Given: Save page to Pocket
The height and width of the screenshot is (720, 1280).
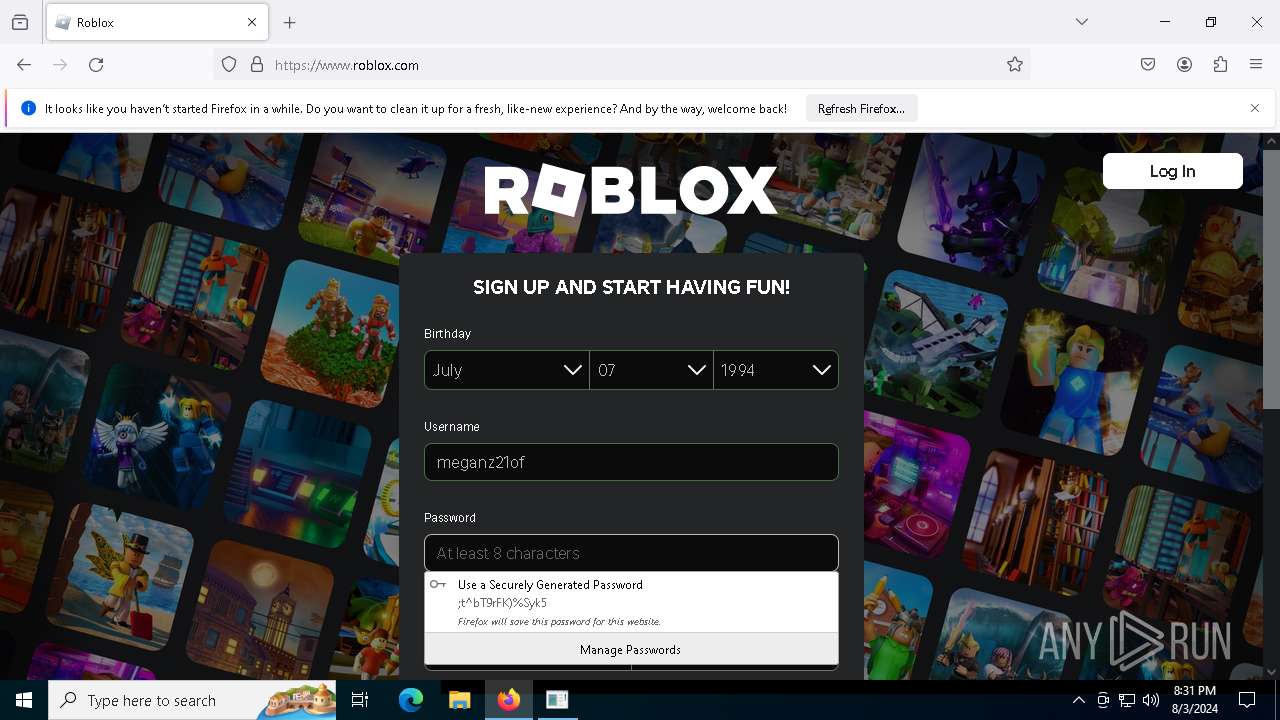Looking at the screenshot, I should [1148, 65].
